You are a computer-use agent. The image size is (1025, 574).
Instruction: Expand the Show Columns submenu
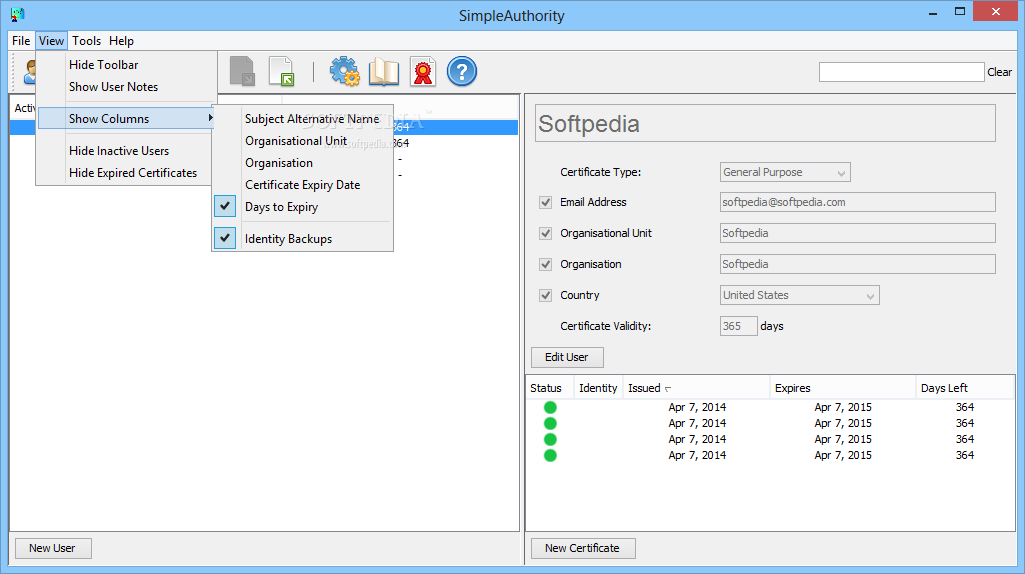coord(126,118)
